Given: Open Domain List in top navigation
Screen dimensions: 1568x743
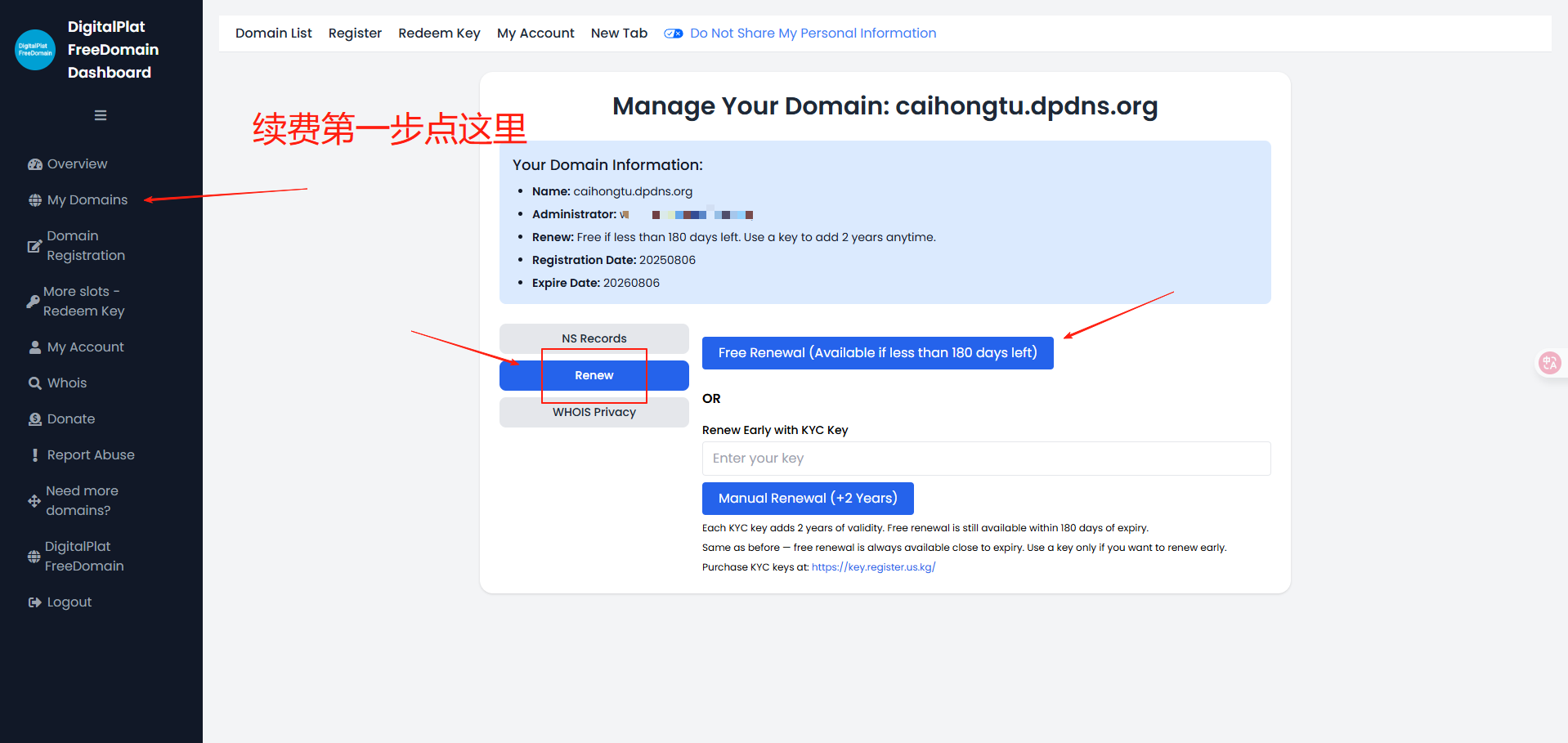Looking at the screenshot, I should click(x=274, y=34).
